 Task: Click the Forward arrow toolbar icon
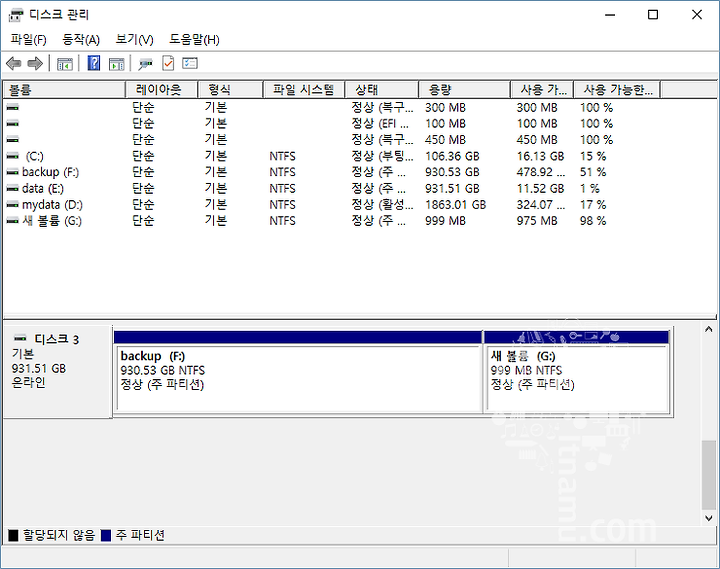click(35, 63)
